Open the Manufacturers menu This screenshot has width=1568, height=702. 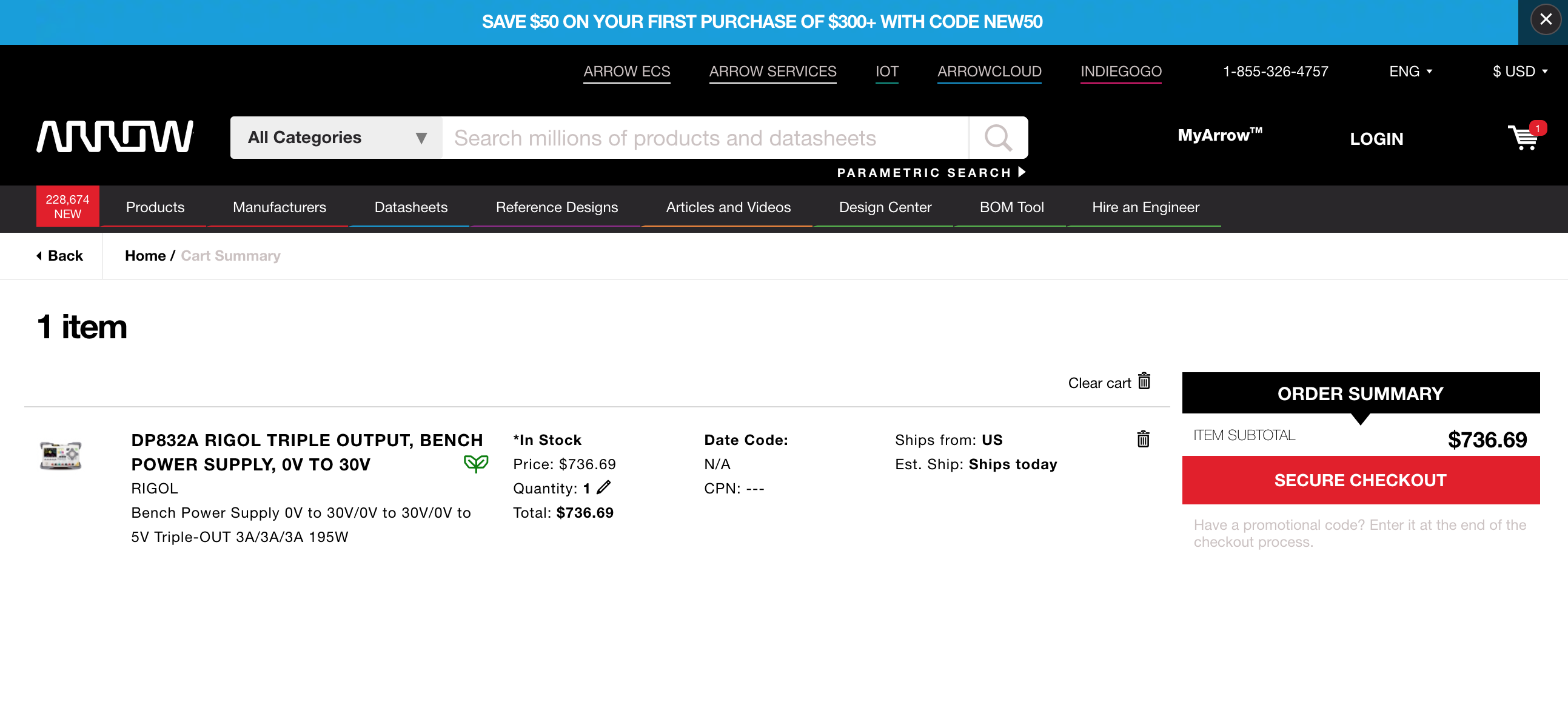point(280,207)
